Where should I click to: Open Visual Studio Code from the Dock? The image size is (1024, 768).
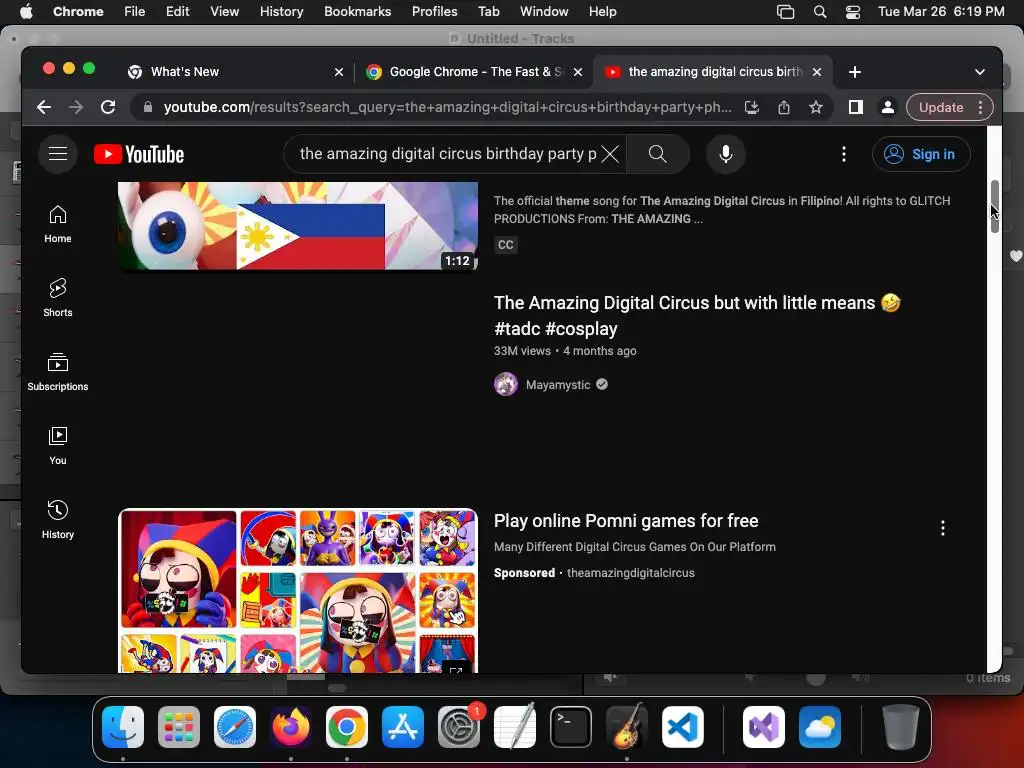point(682,727)
